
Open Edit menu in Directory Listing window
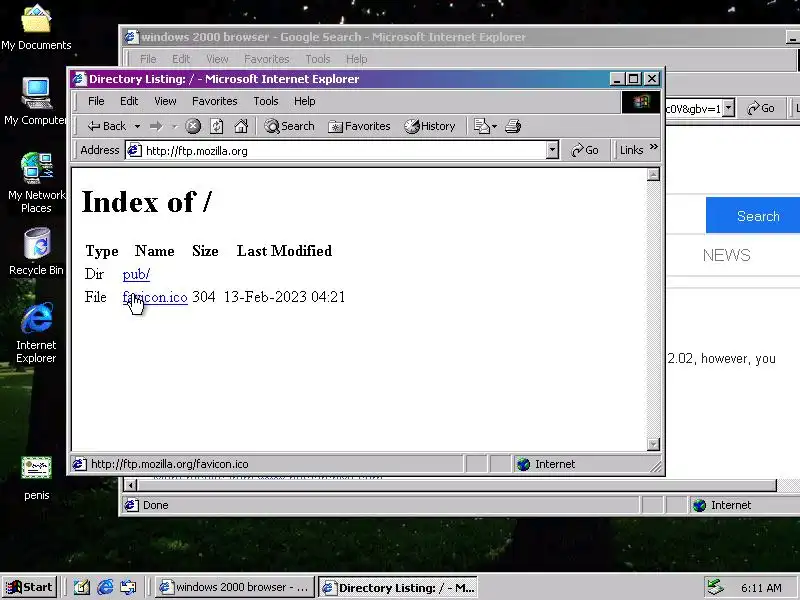129,101
